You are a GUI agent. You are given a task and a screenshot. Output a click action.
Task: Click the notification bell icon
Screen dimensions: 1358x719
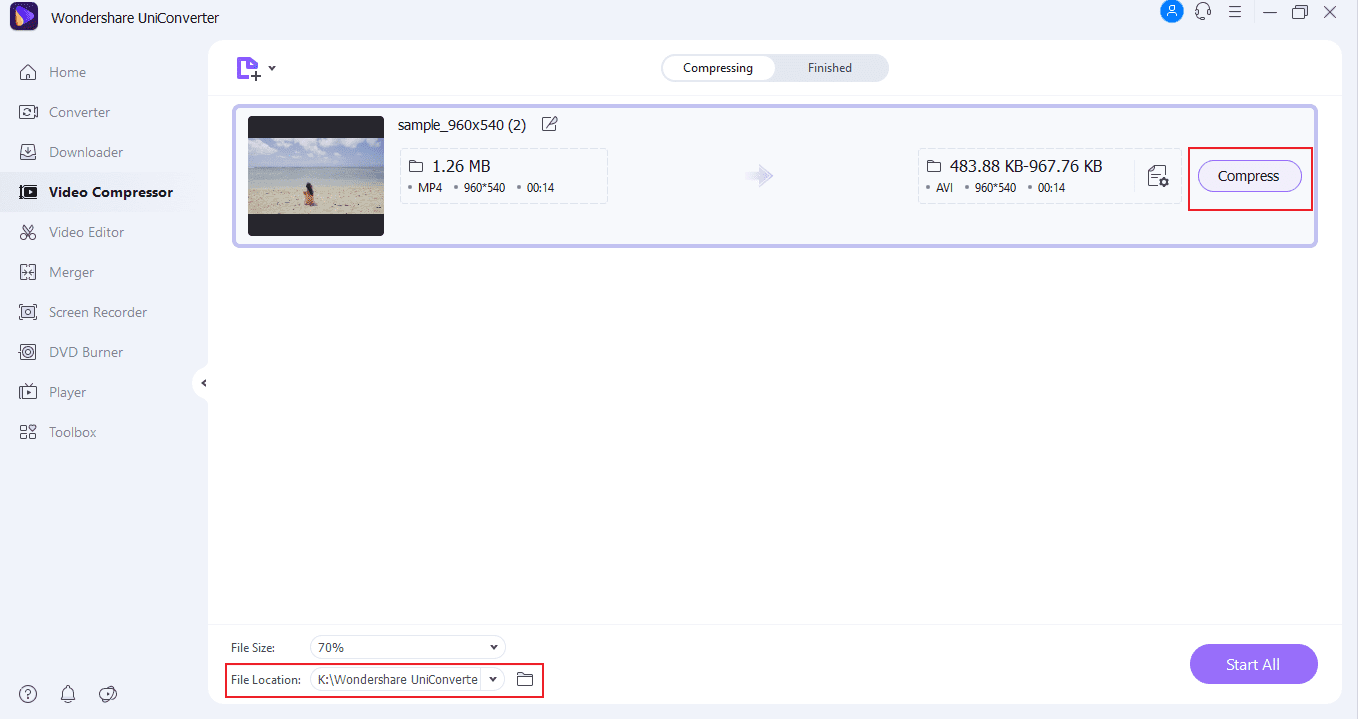[68, 694]
